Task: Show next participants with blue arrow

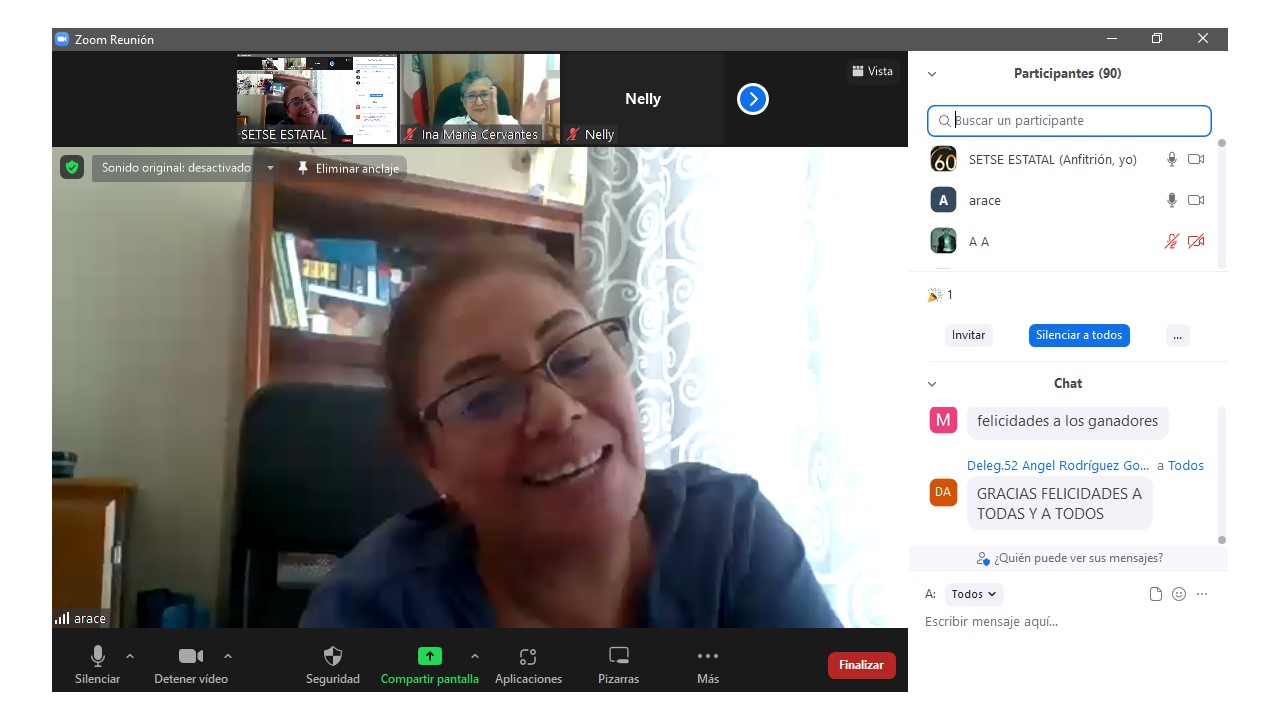Action: [x=753, y=99]
